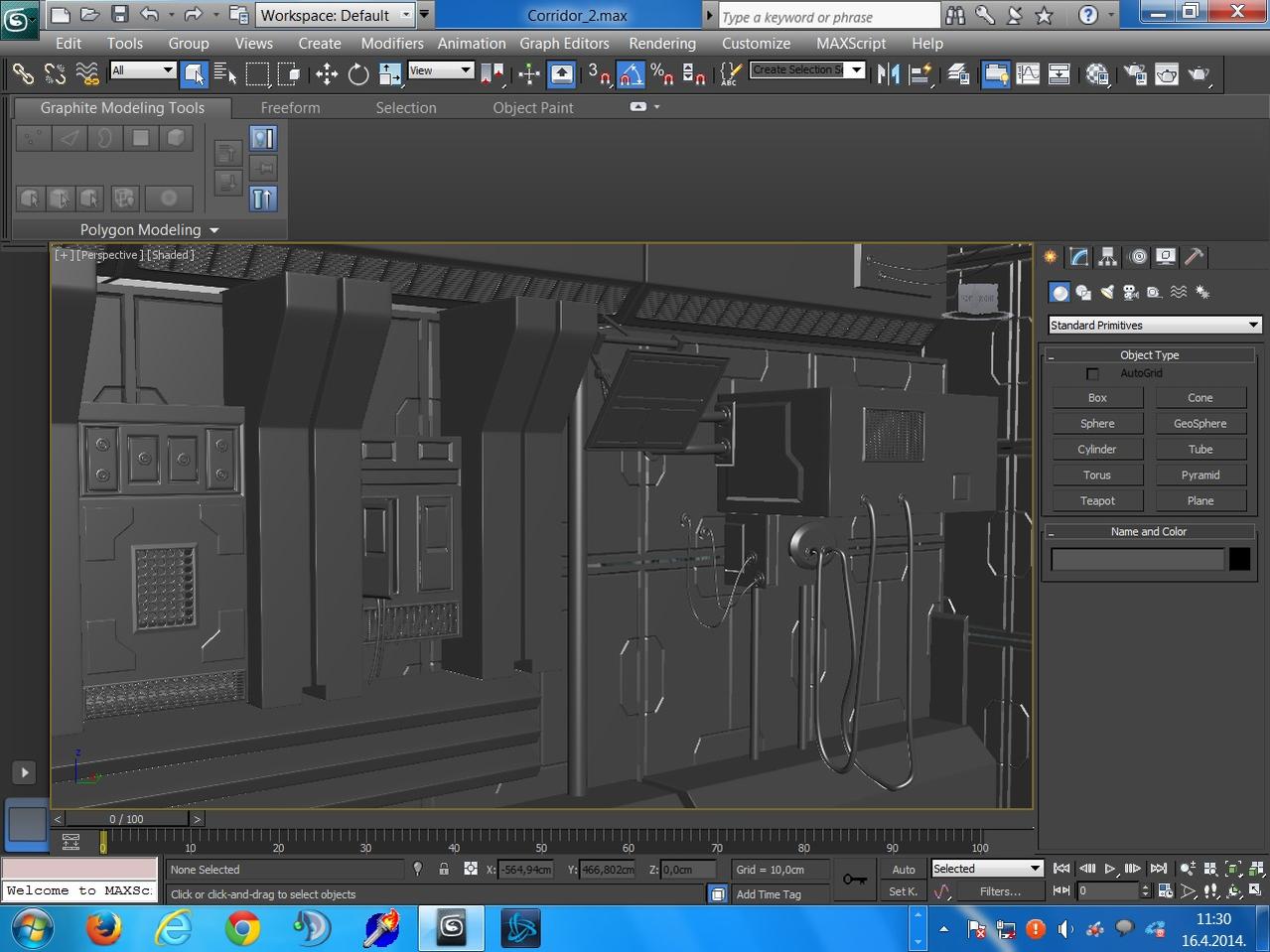The height and width of the screenshot is (952, 1270).
Task: Switch to Cameras category in Create panel
Action: [1130, 291]
